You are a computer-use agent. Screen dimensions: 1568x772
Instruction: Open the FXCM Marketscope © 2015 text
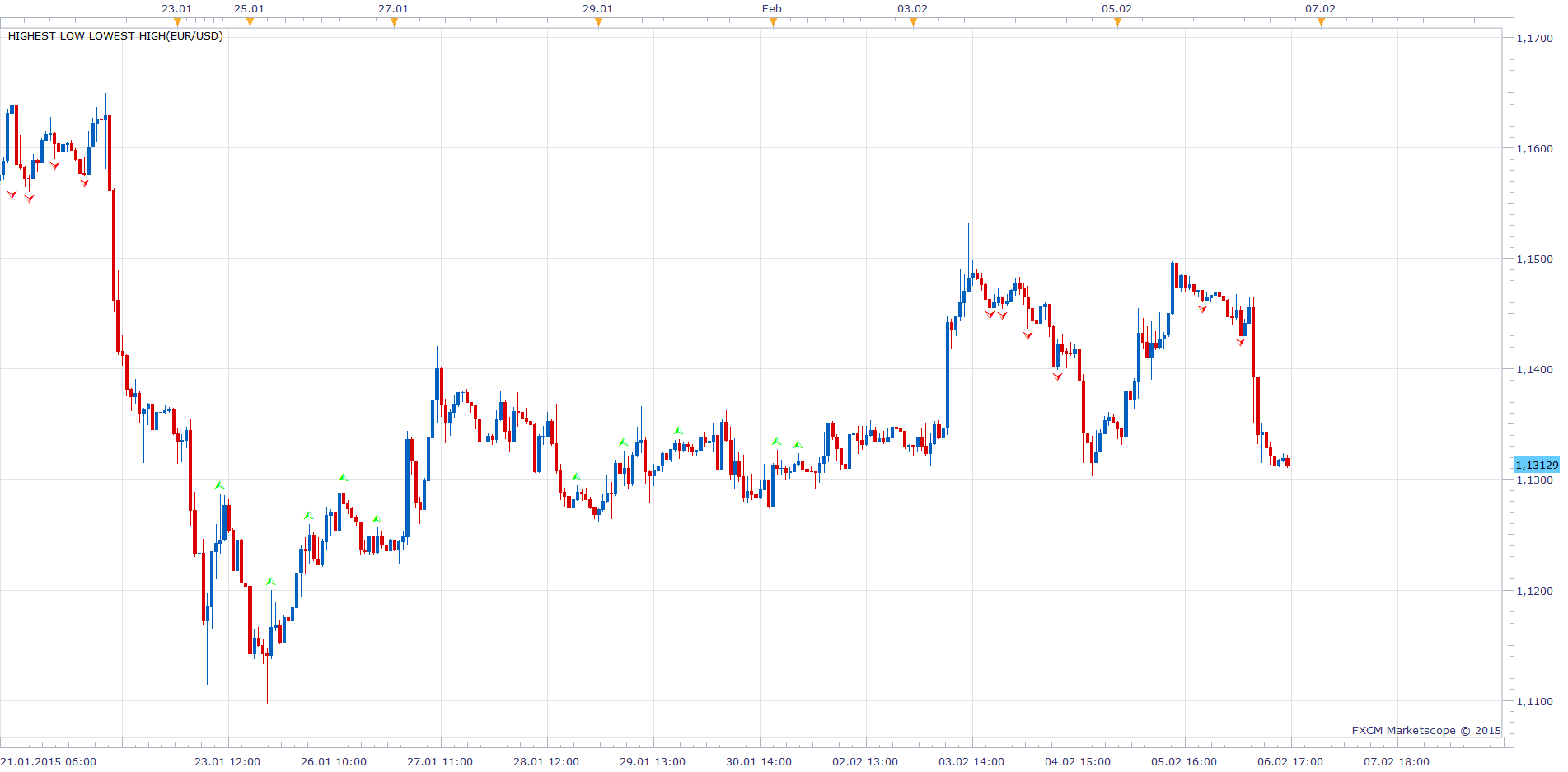click(x=1426, y=730)
